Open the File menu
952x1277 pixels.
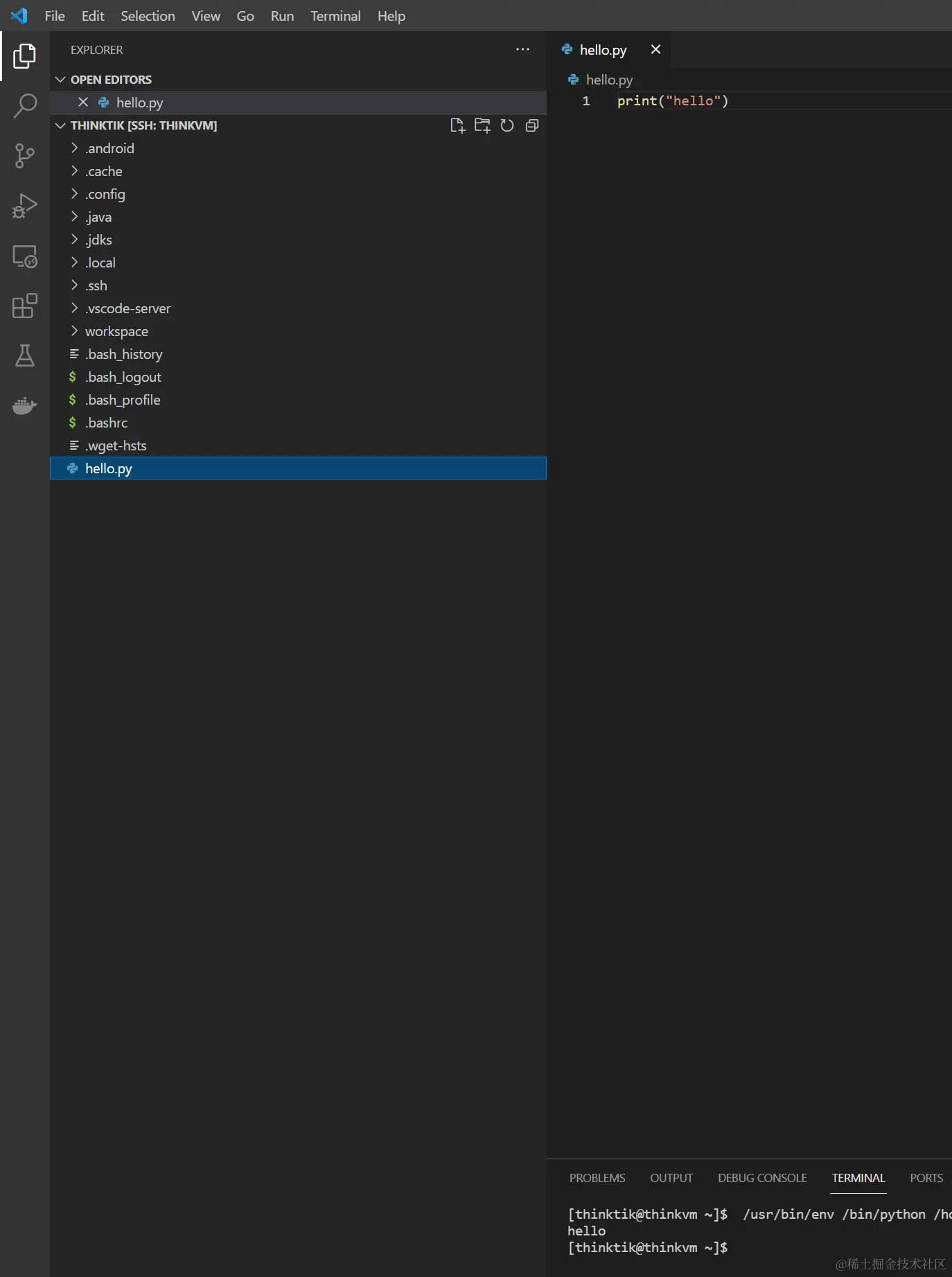coord(55,16)
